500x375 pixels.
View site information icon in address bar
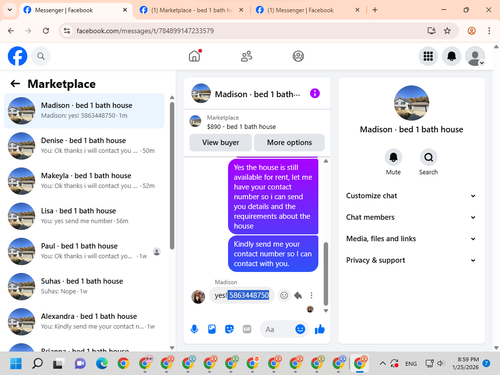point(67,31)
